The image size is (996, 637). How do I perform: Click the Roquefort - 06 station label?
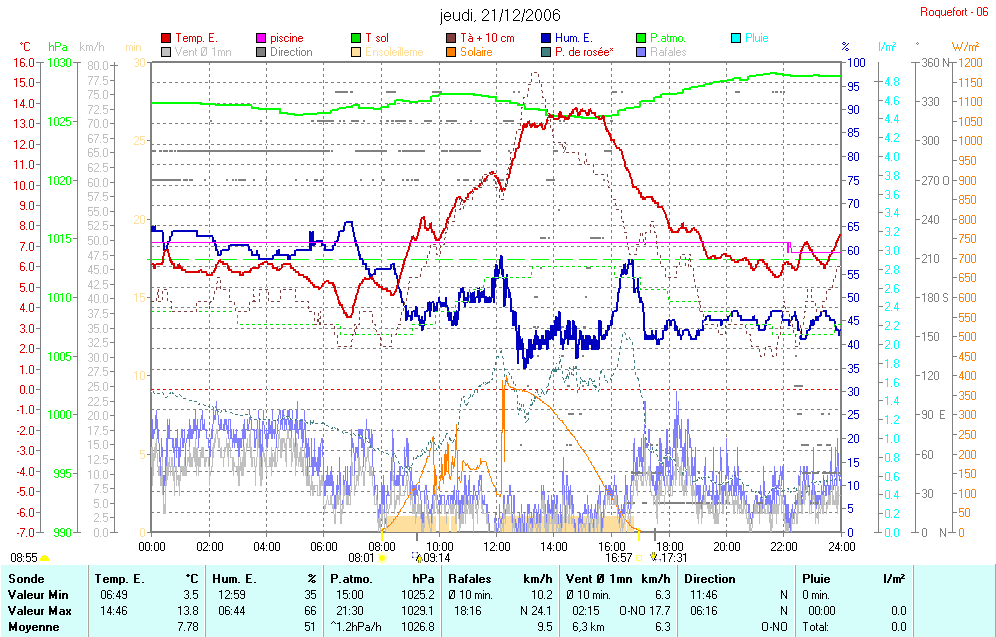click(954, 12)
